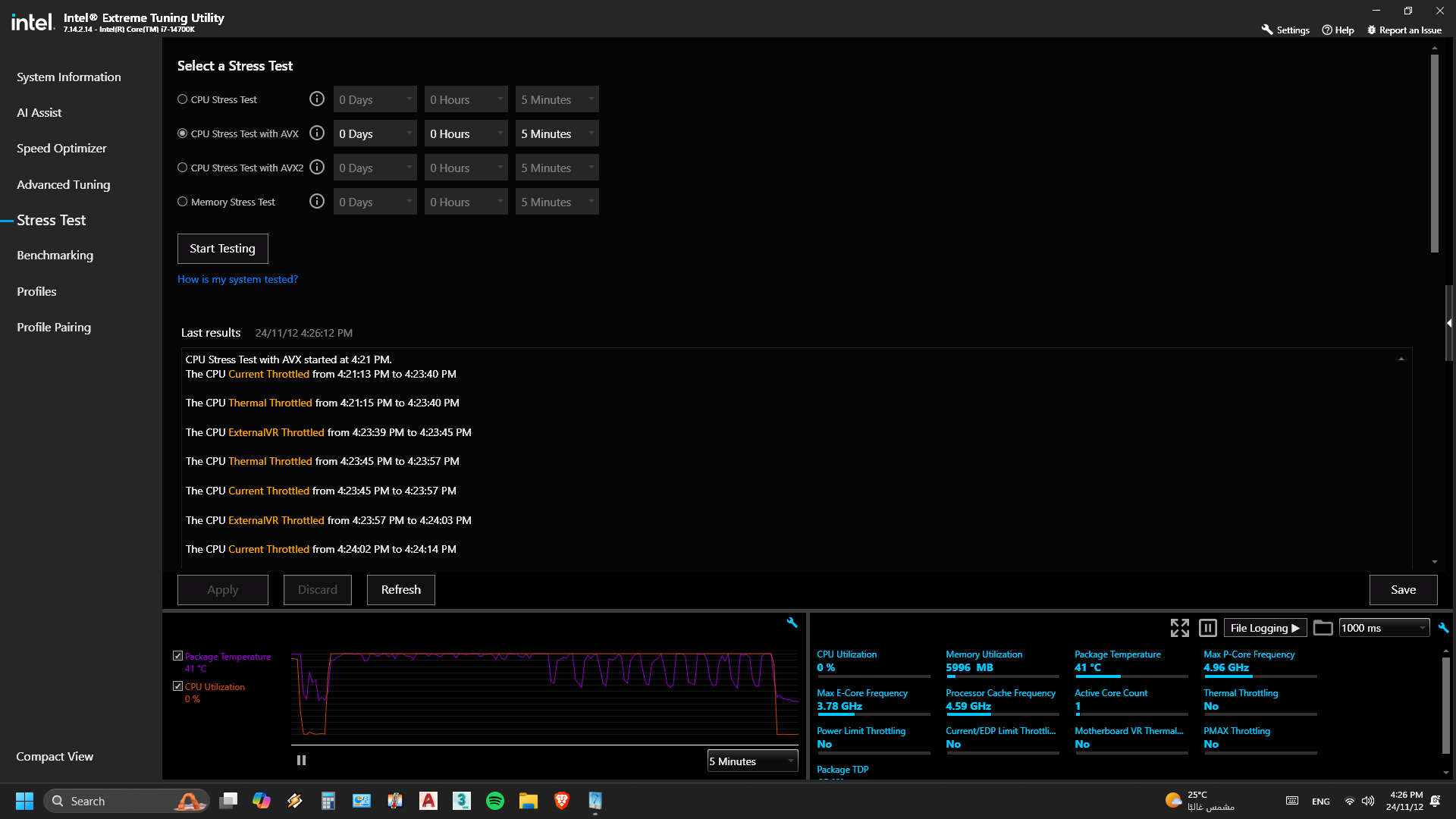Pause the temperature graph playback
The height and width of the screenshot is (819, 1456).
301,760
